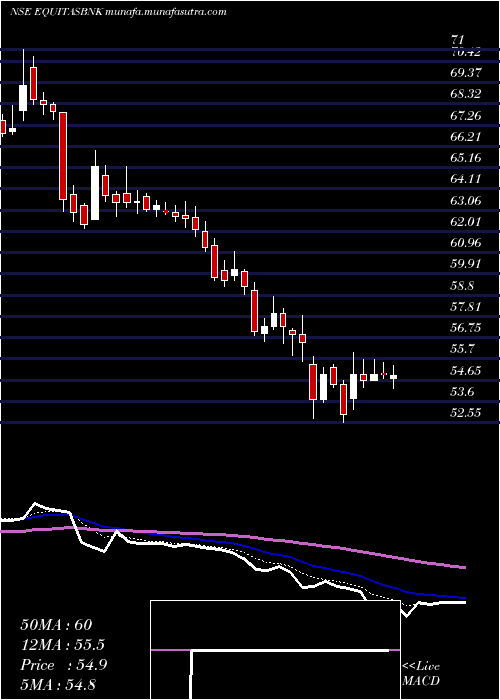Click price label 63.06
Viewport: 500px width, 700px height.
click(466, 200)
